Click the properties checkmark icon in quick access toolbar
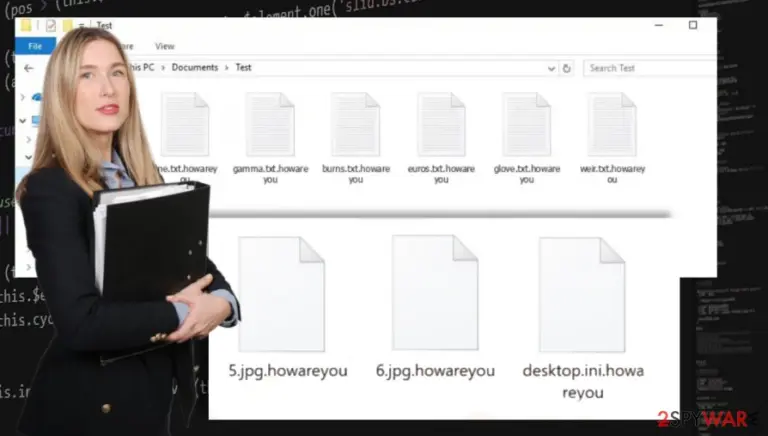 50,25
